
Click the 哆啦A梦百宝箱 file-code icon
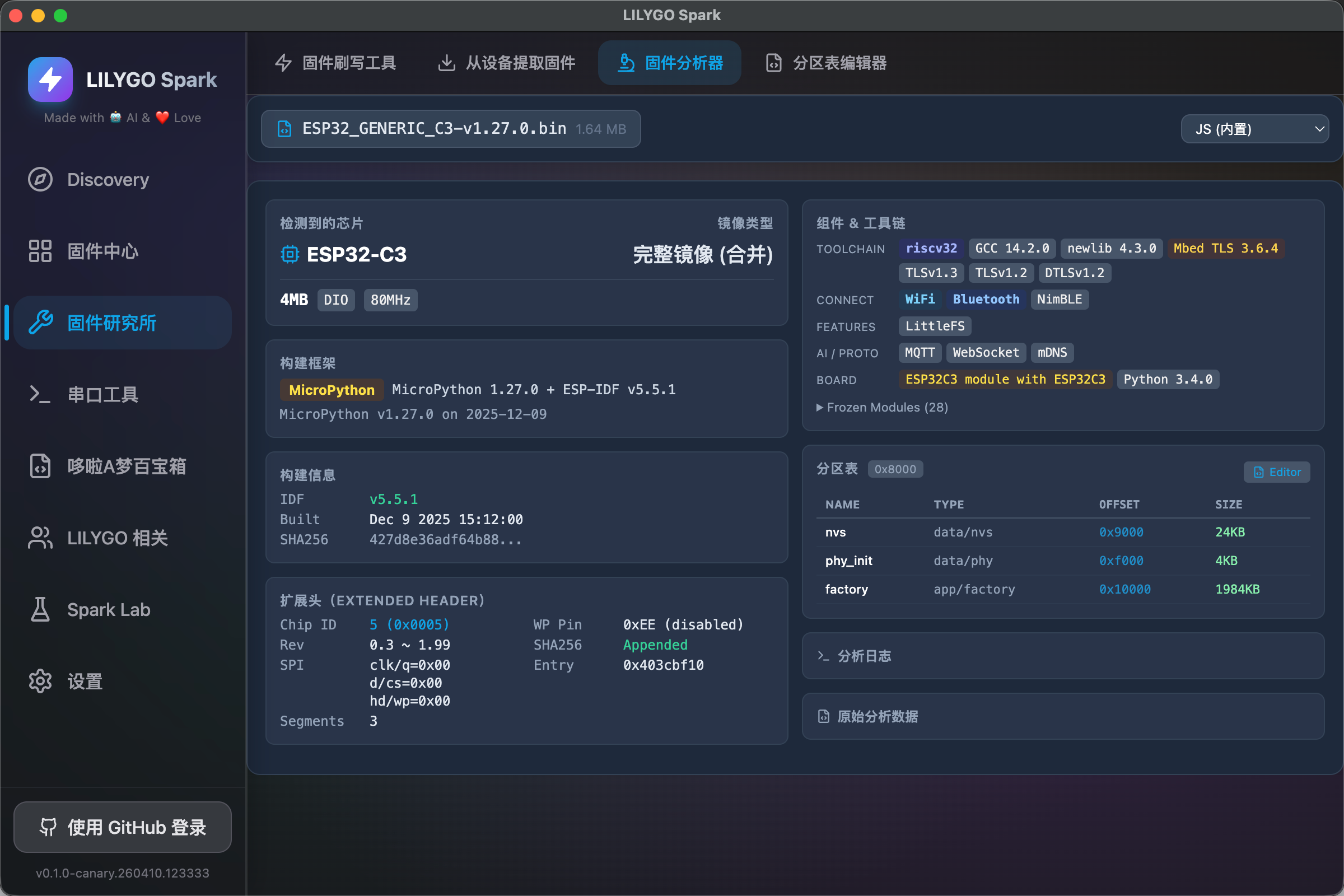point(40,466)
